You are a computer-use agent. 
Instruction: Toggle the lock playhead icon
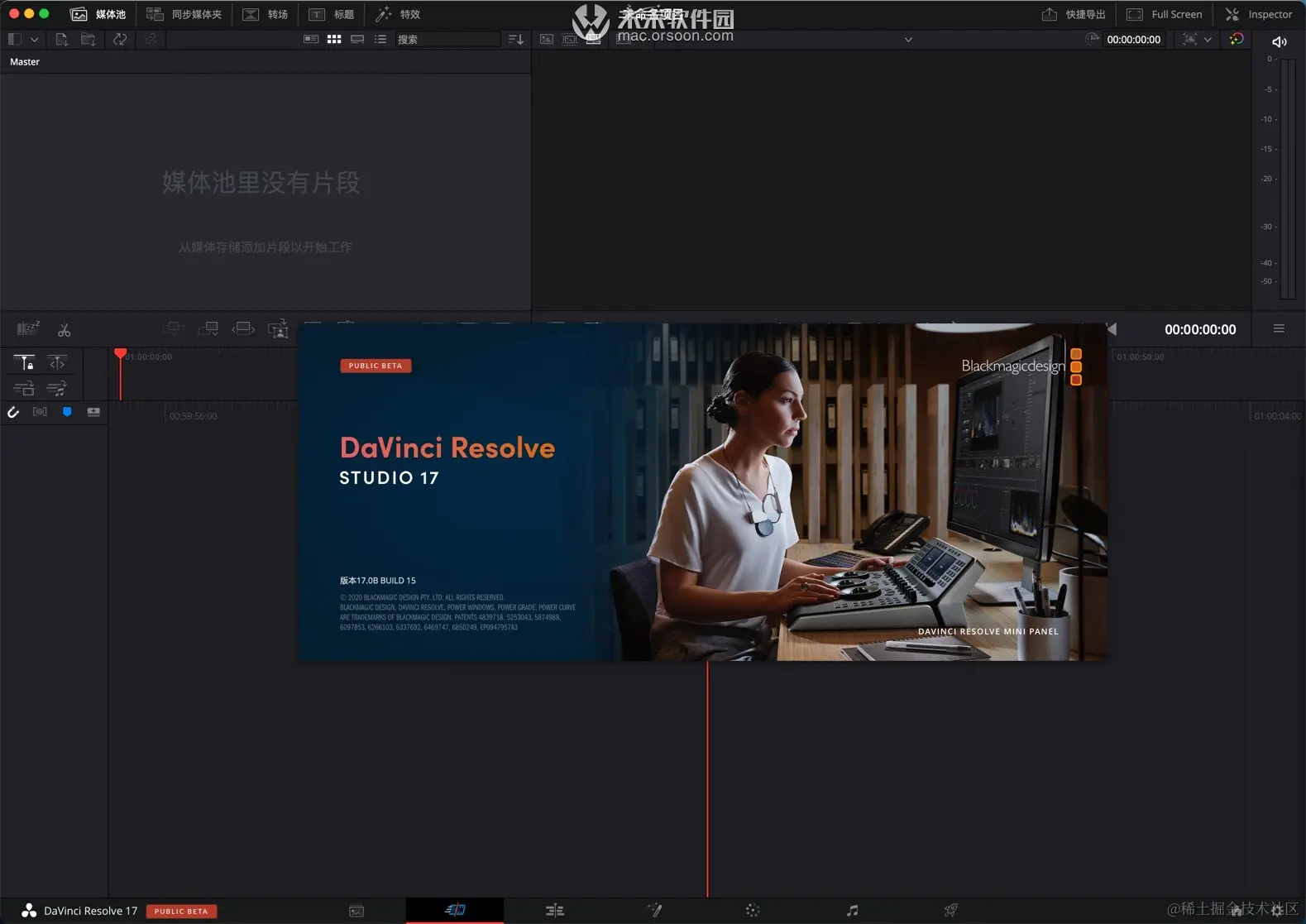(24, 362)
